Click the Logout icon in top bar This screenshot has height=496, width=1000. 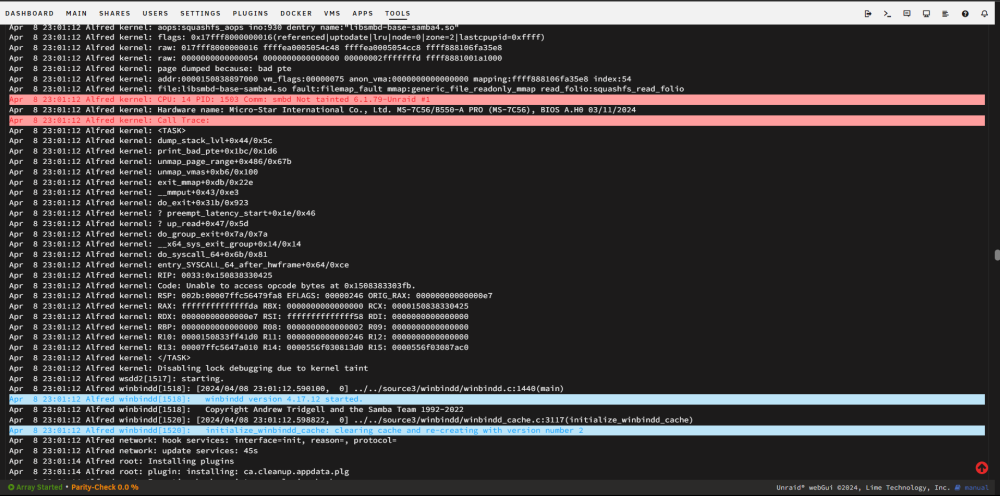tap(867, 13)
